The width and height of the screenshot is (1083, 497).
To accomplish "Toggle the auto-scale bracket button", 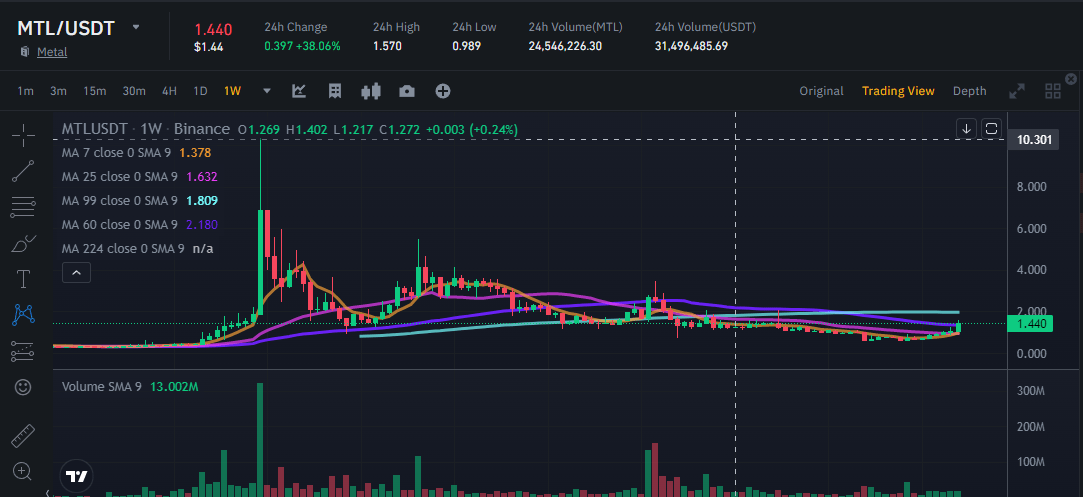I will click(x=991, y=128).
